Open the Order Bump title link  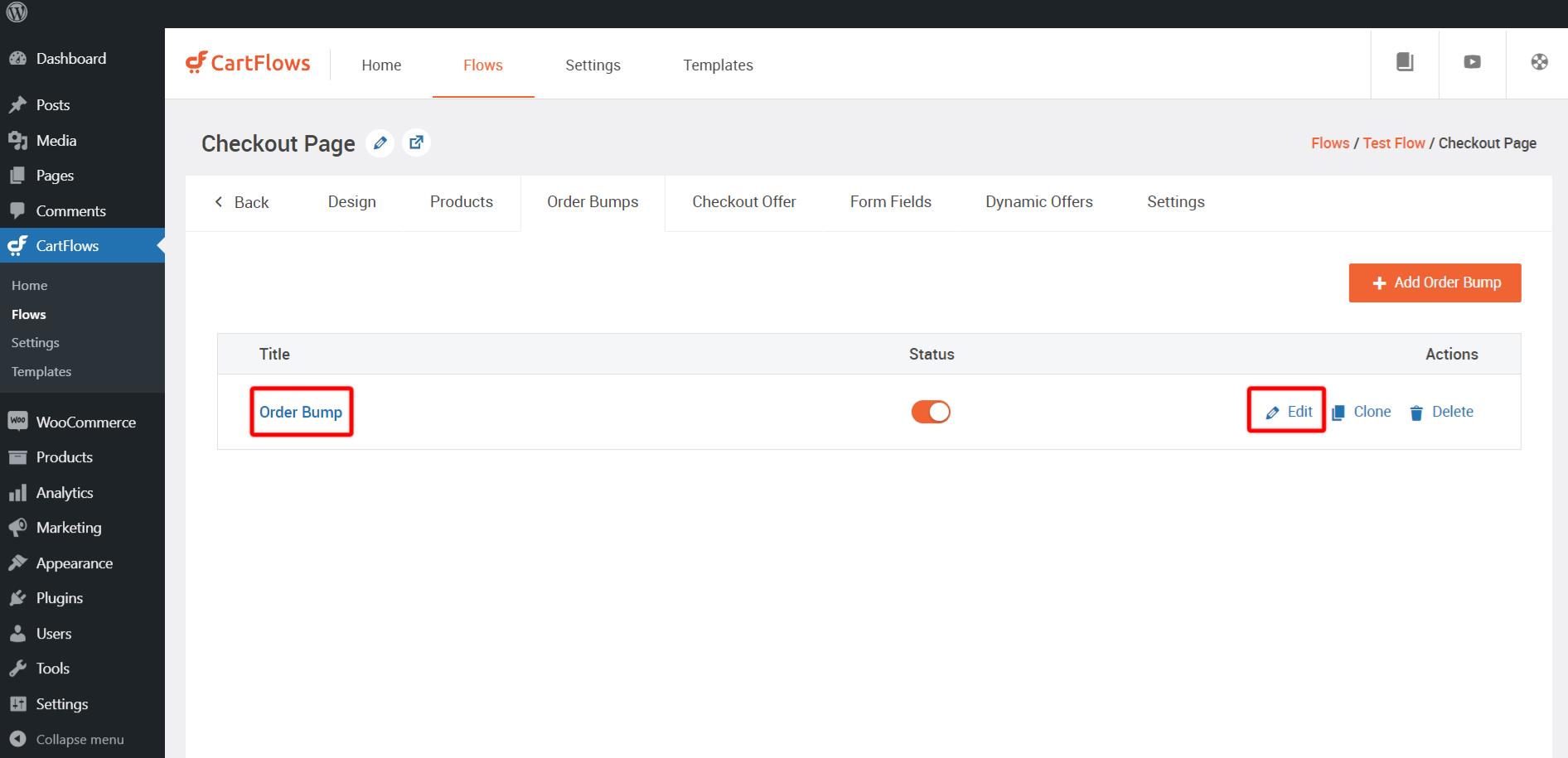point(301,412)
